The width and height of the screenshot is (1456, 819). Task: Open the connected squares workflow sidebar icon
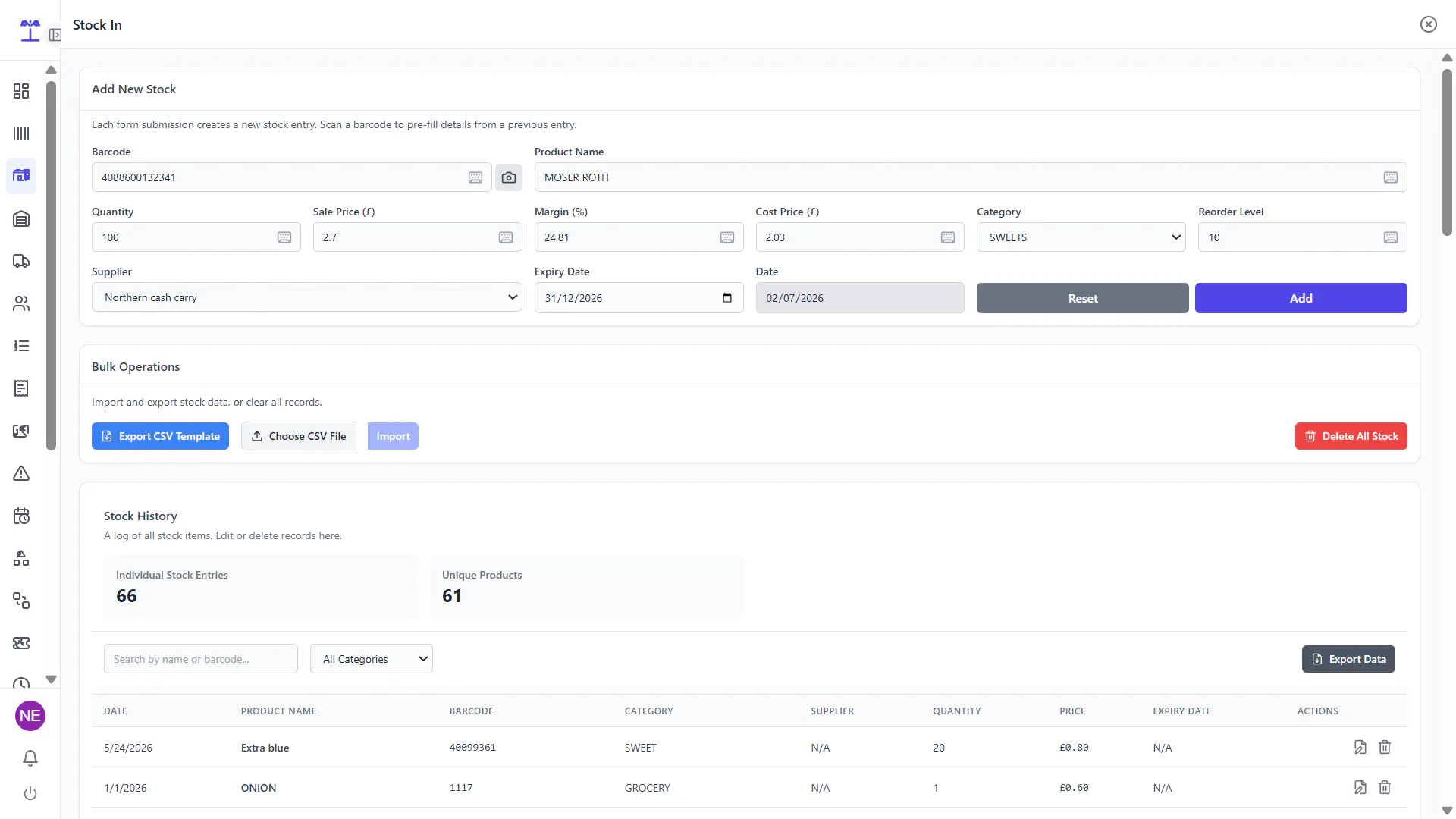coord(21,601)
